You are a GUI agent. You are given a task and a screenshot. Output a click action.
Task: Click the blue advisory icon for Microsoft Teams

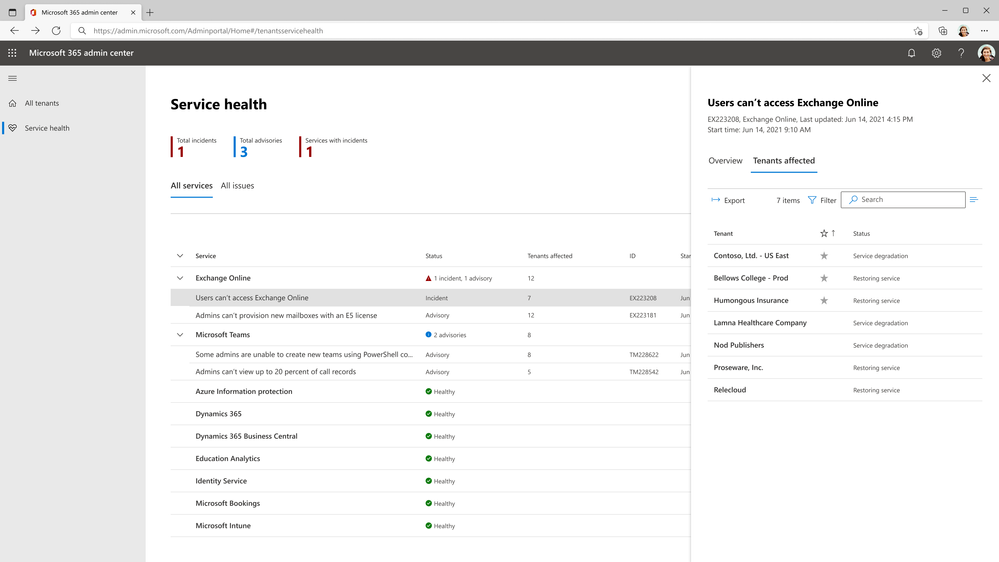click(428, 335)
